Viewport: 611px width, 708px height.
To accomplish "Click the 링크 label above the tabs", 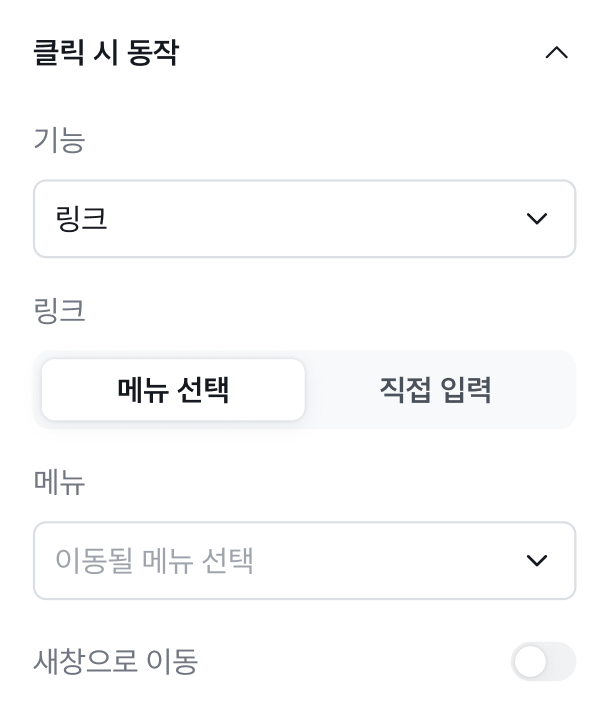I will click(x=60, y=311).
